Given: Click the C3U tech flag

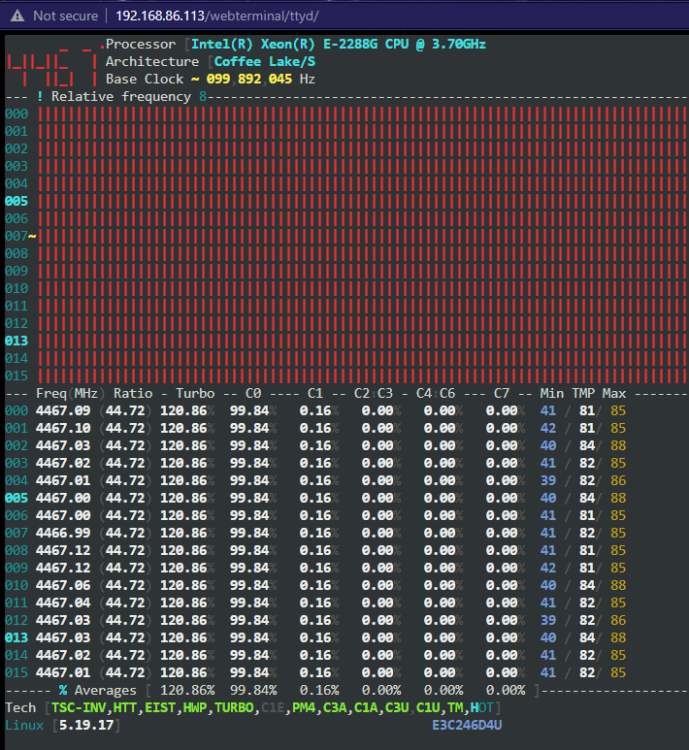Looking at the screenshot, I should point(397,708).
